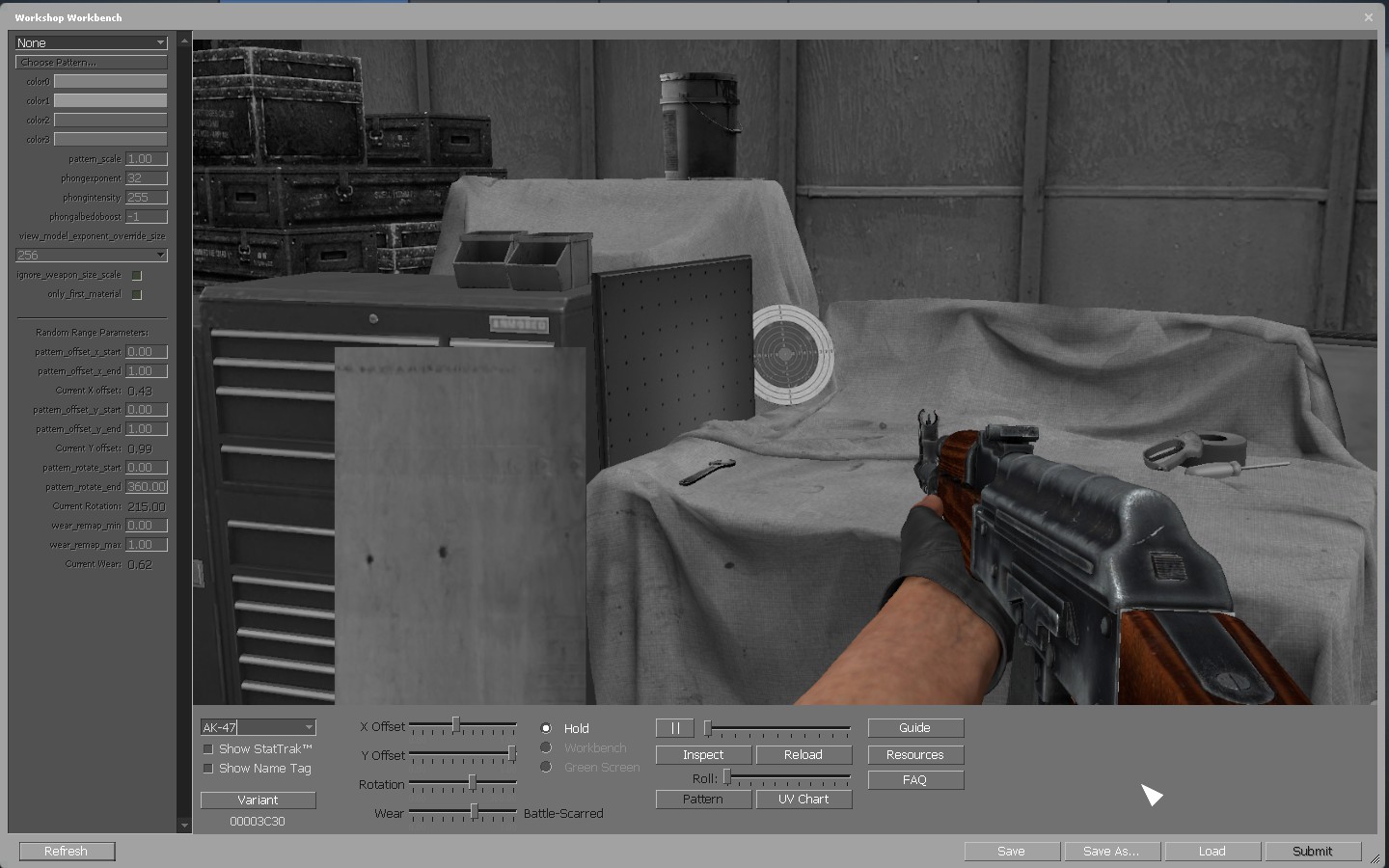Click the scroll down arrow of the parameters panel
Screen dimensions: 1389x868
184,826
